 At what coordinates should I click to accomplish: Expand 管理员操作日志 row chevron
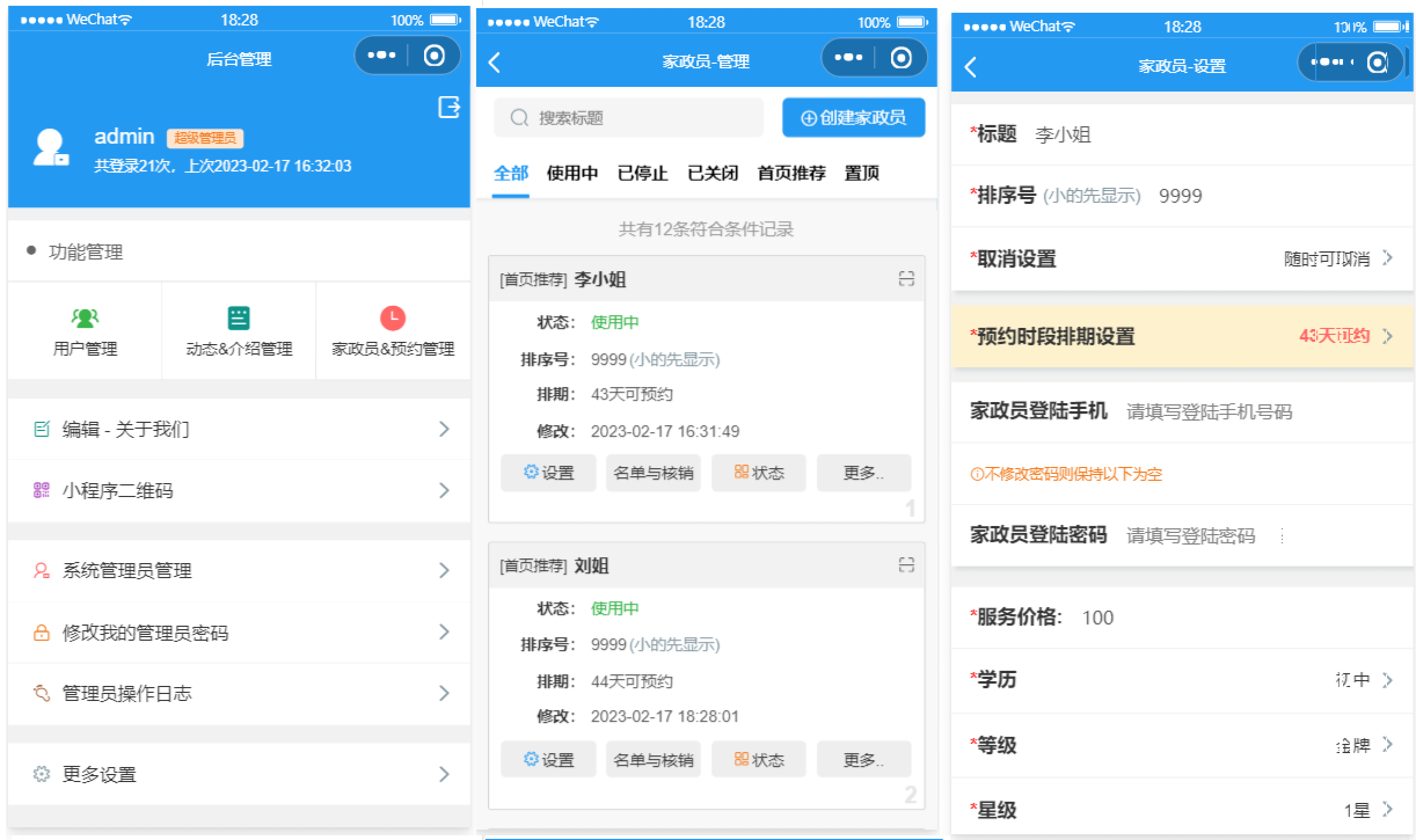(444, 693)
